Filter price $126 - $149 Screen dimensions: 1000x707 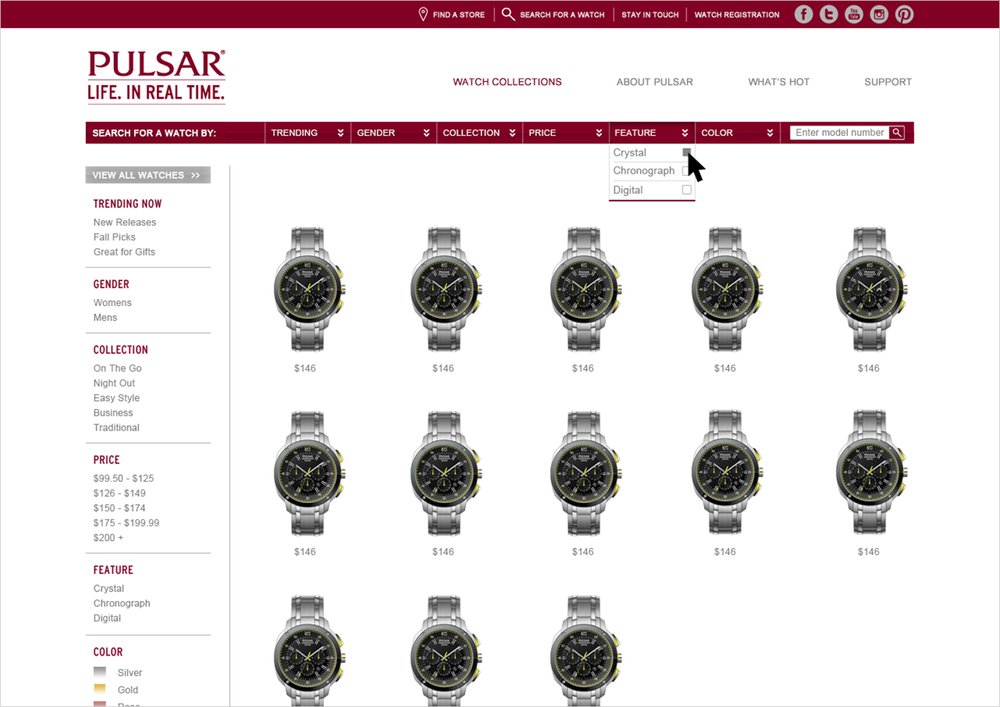point(119,493)
